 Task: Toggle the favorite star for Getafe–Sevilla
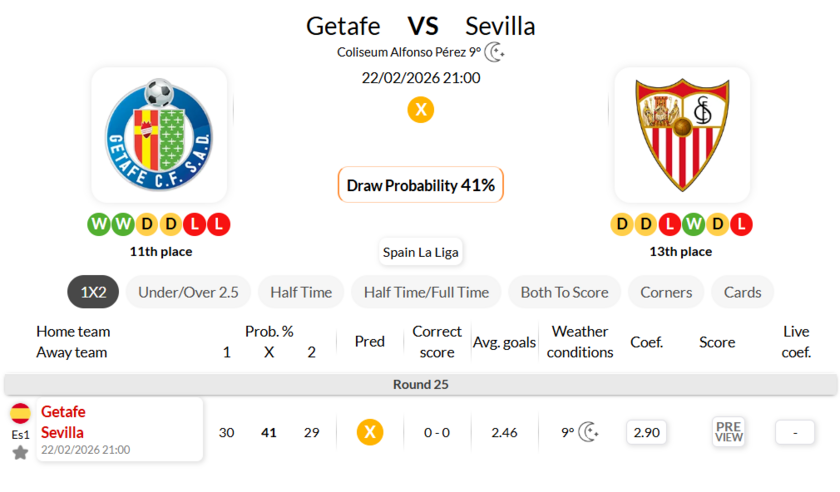point(20,452)
